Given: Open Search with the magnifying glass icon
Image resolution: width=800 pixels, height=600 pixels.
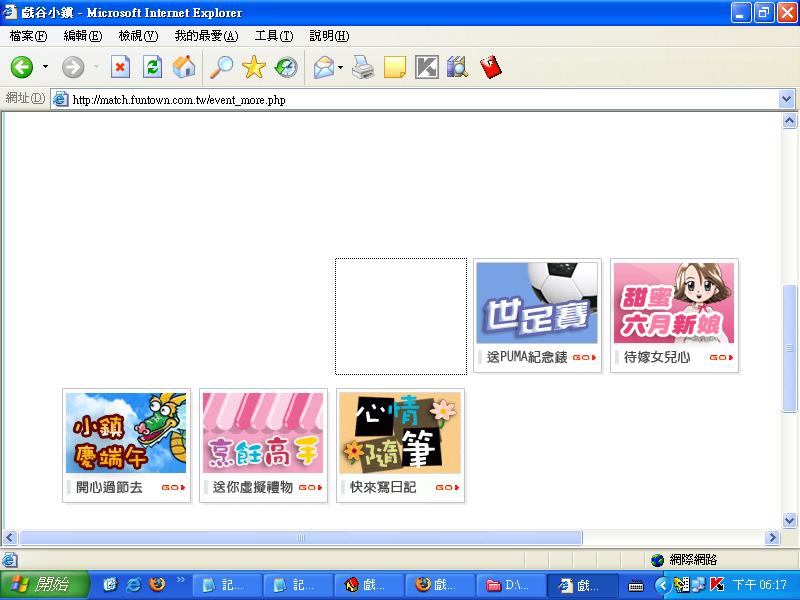Looking at the screenshot, I should 222,67.
